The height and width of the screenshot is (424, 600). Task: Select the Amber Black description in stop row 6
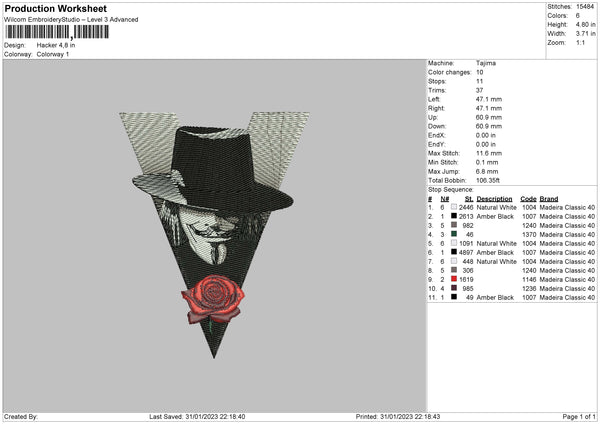[x=495, y=253]
